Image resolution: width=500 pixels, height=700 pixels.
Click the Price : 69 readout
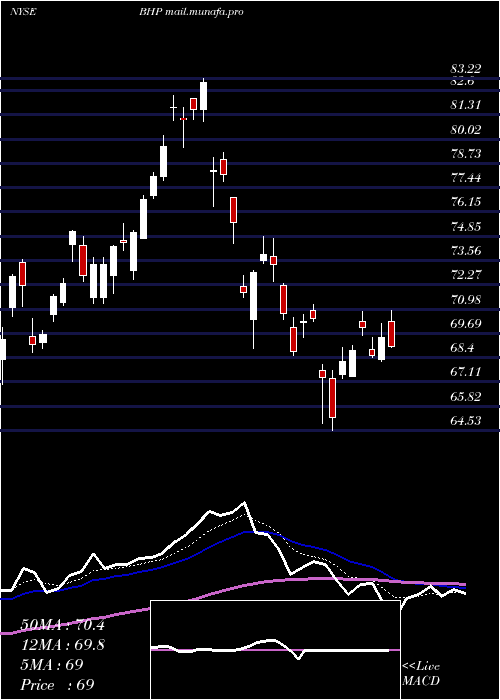coord(58,685)
